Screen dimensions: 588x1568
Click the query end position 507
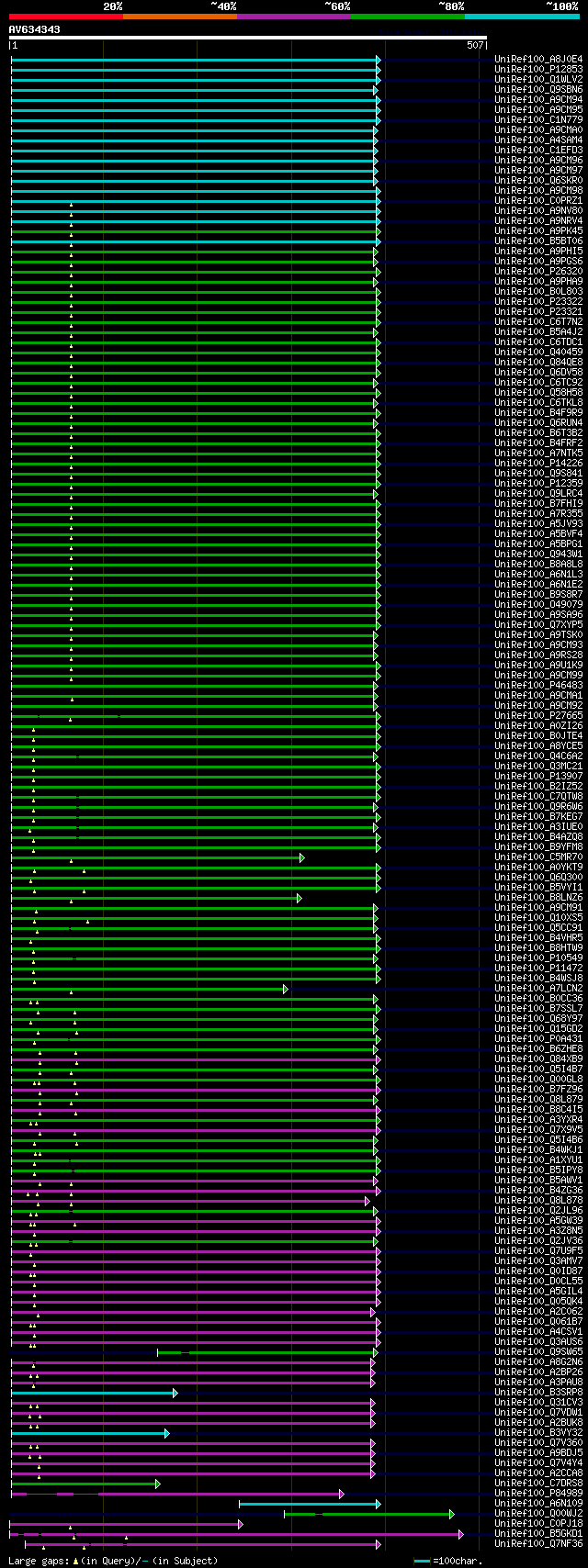click(475, 45)
